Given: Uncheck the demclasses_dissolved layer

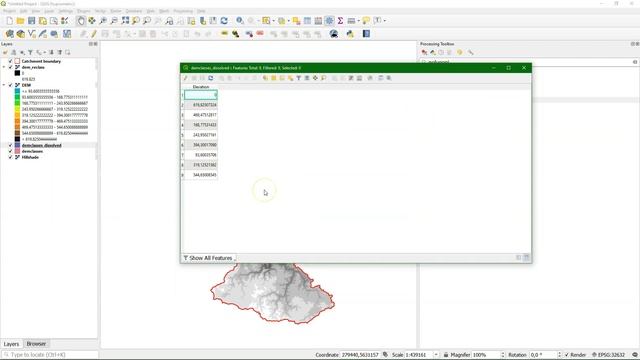Looking at the screenshot, I should click(x=11, y=145).
